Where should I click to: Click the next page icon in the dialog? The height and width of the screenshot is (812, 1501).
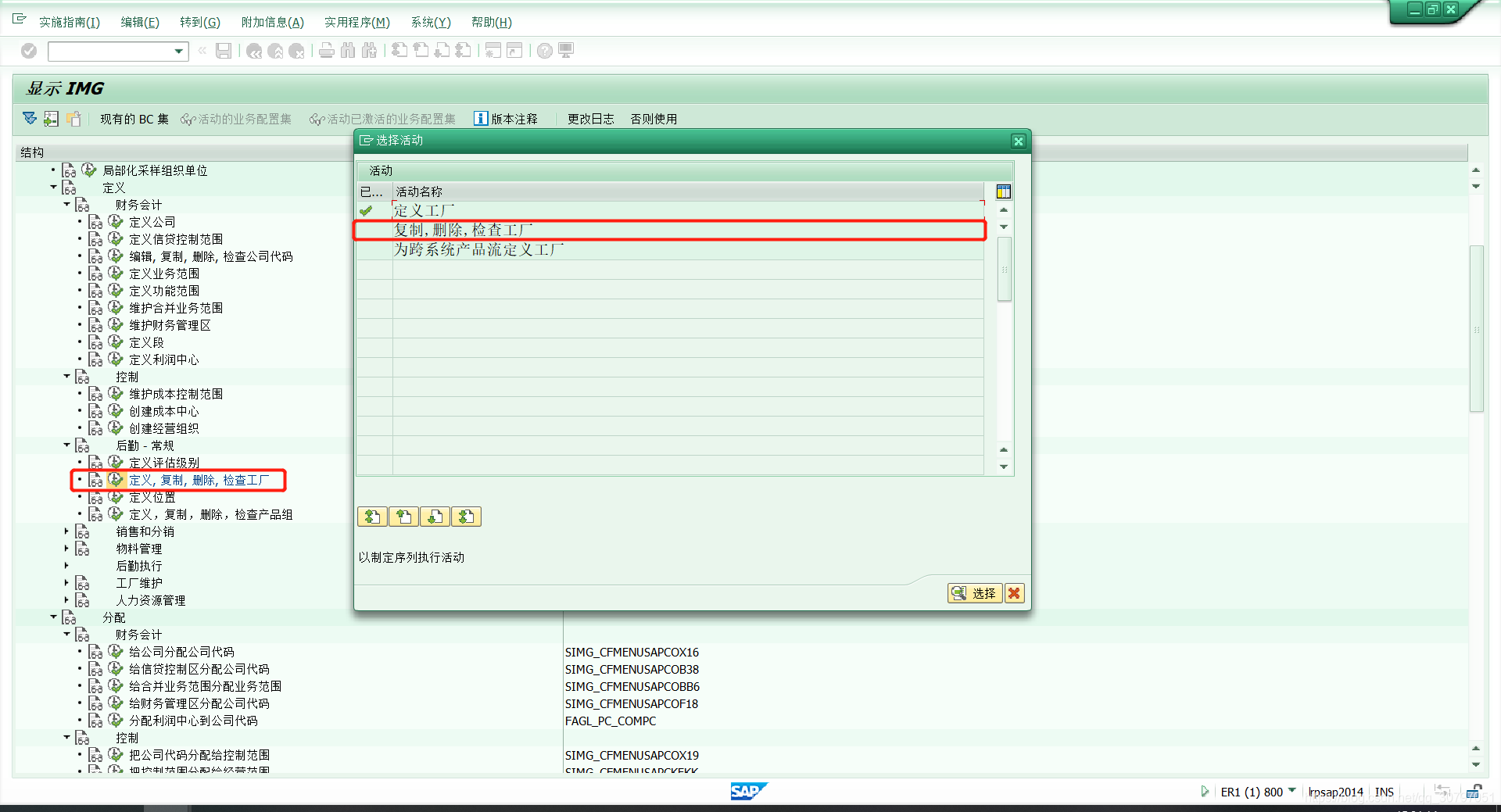435,517
